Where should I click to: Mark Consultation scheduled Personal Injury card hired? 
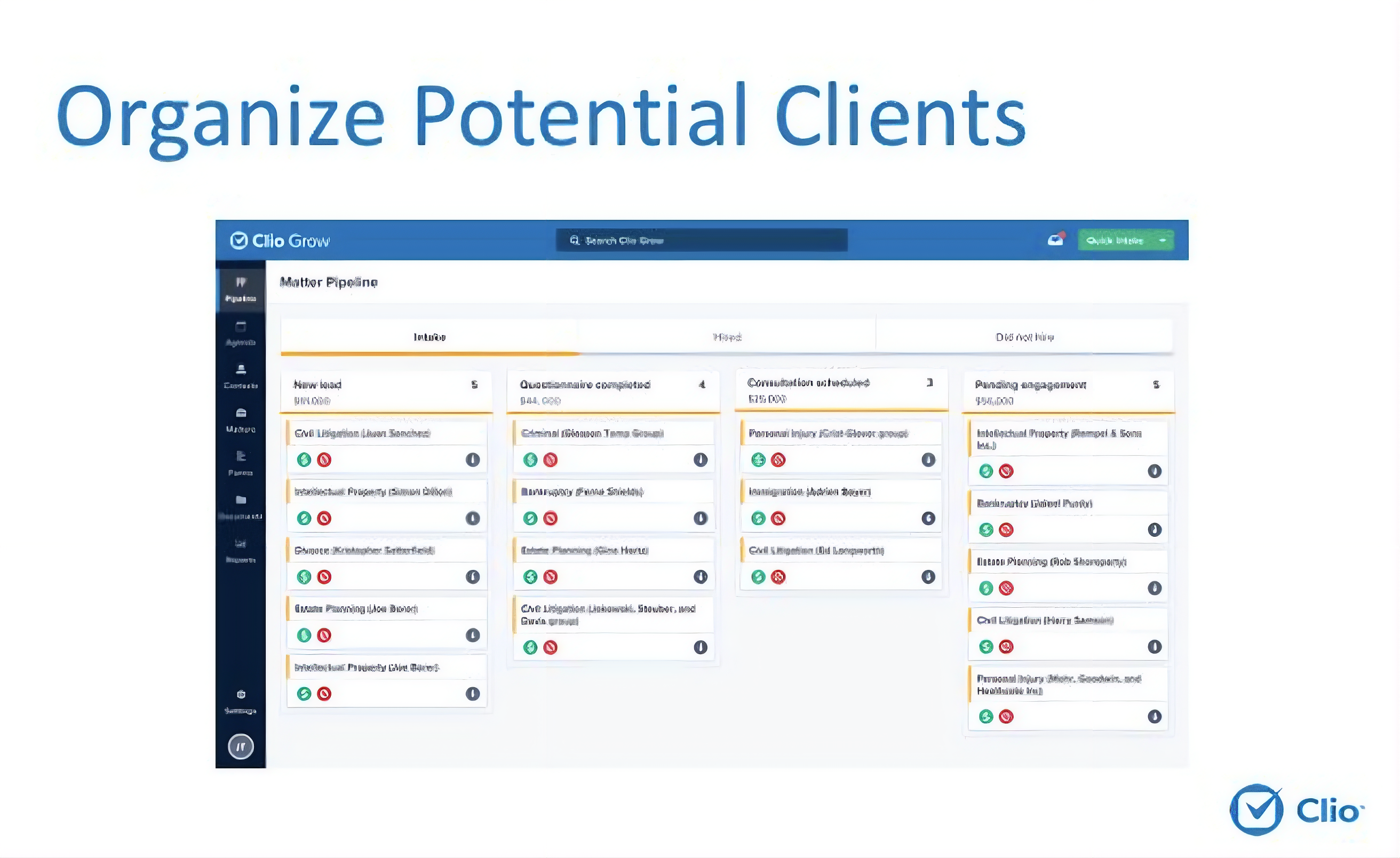click(759, 460)
